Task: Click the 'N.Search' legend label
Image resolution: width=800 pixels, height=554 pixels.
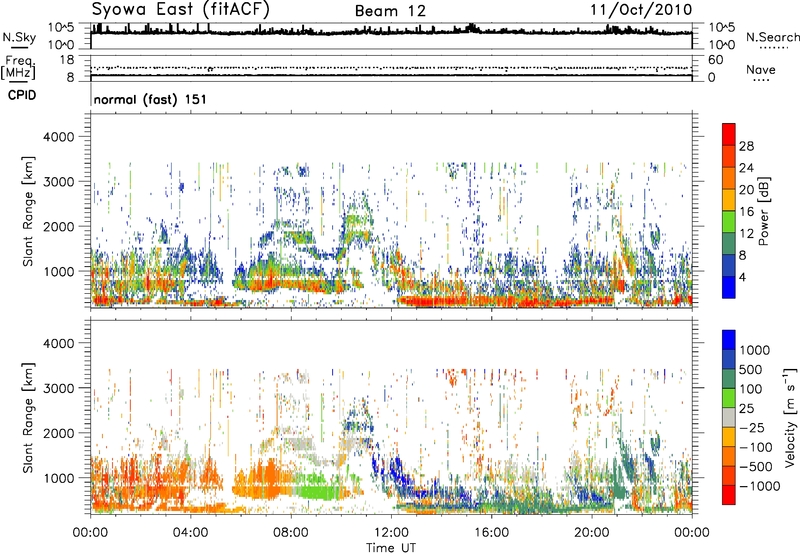Action: pos(772,37)
